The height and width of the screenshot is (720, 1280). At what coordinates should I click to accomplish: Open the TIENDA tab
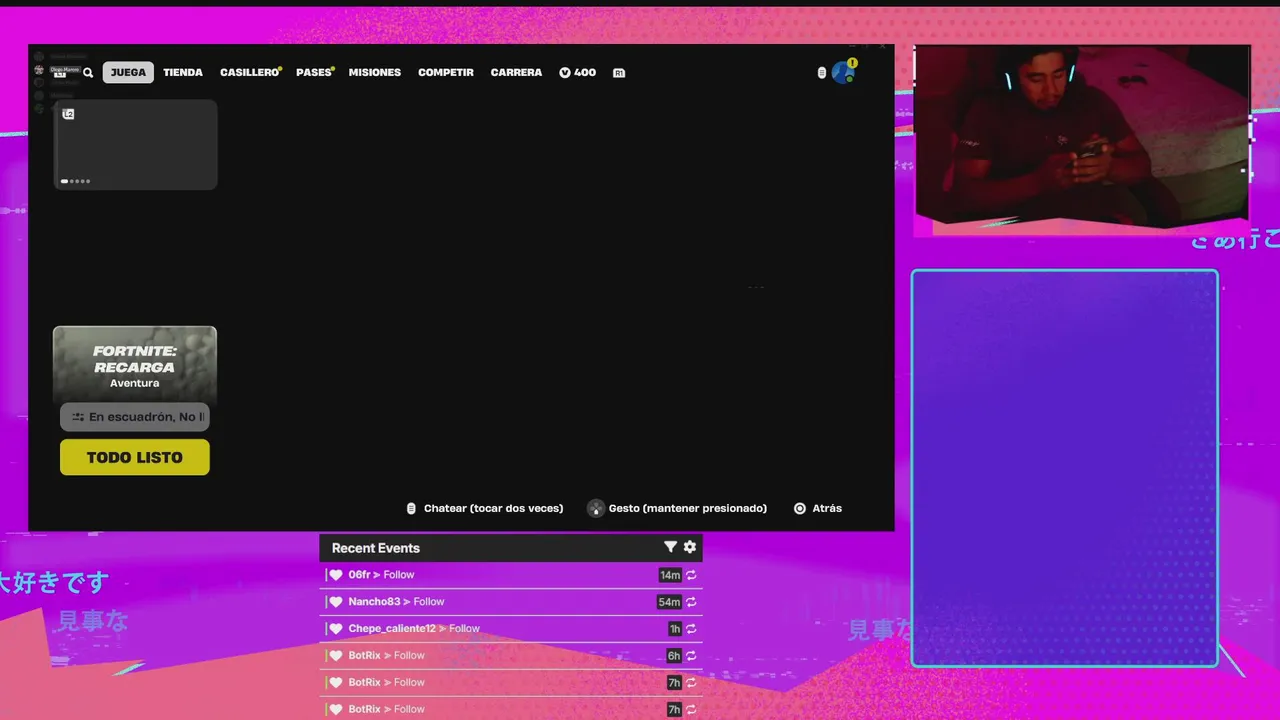tap(183, 72)
